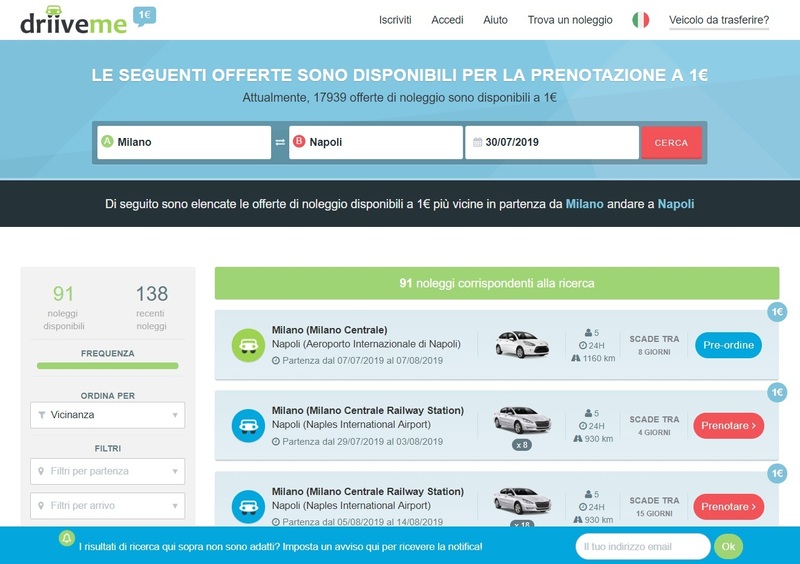Click the bell alert notification icon
The image size is (800, 564).
pos(67,538)
